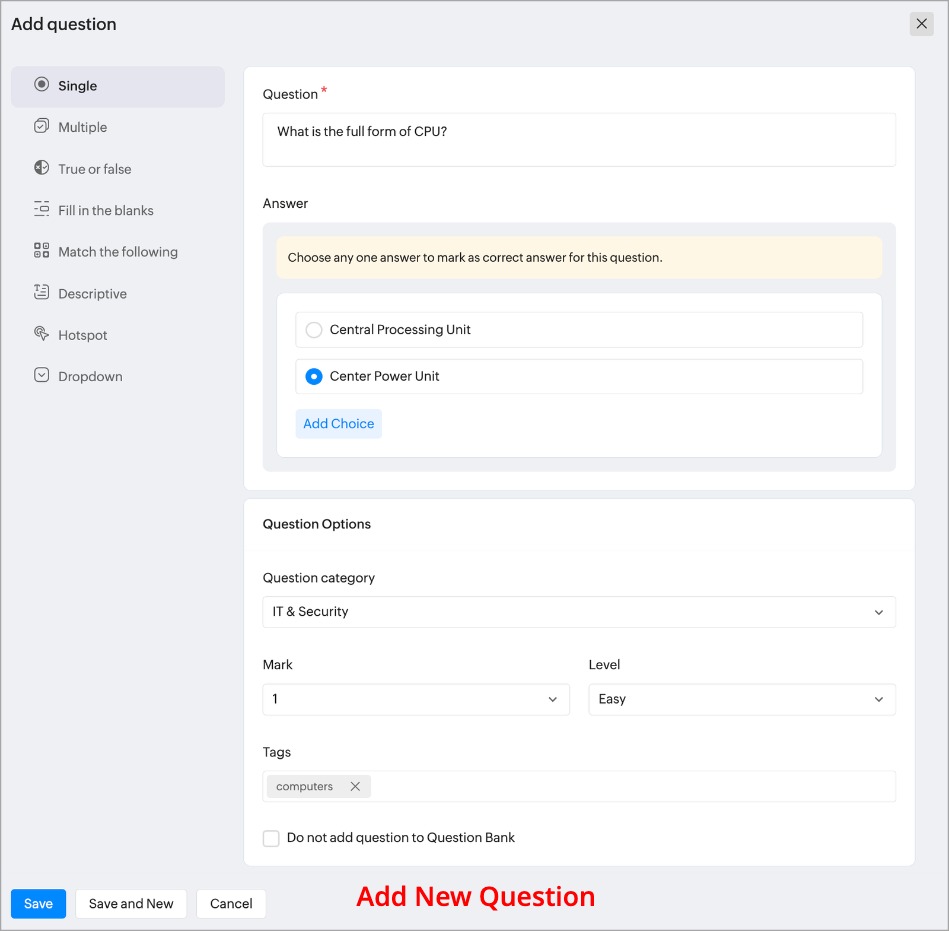Viewport: 949px width, 931px height.
Task: Click the blue Save button
Action: [x=38, y=904]
